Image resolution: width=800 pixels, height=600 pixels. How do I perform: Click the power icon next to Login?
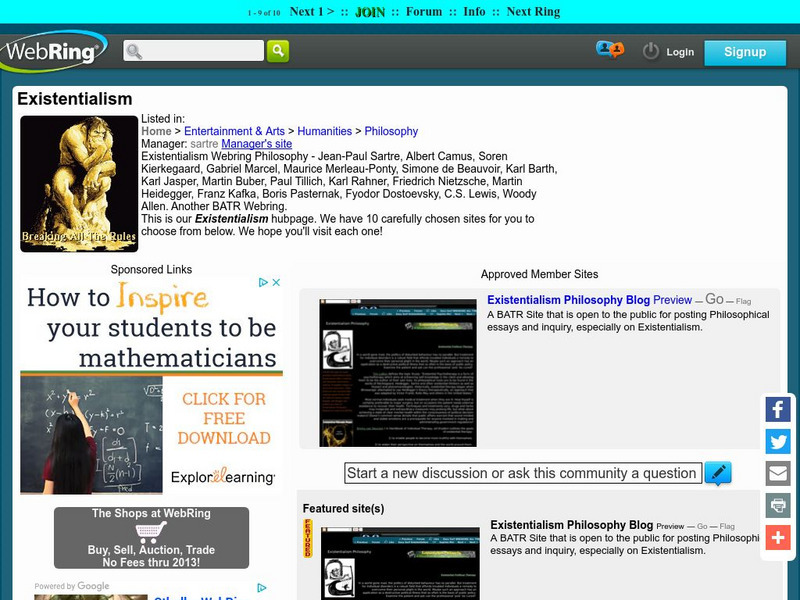tap(649, 52)
